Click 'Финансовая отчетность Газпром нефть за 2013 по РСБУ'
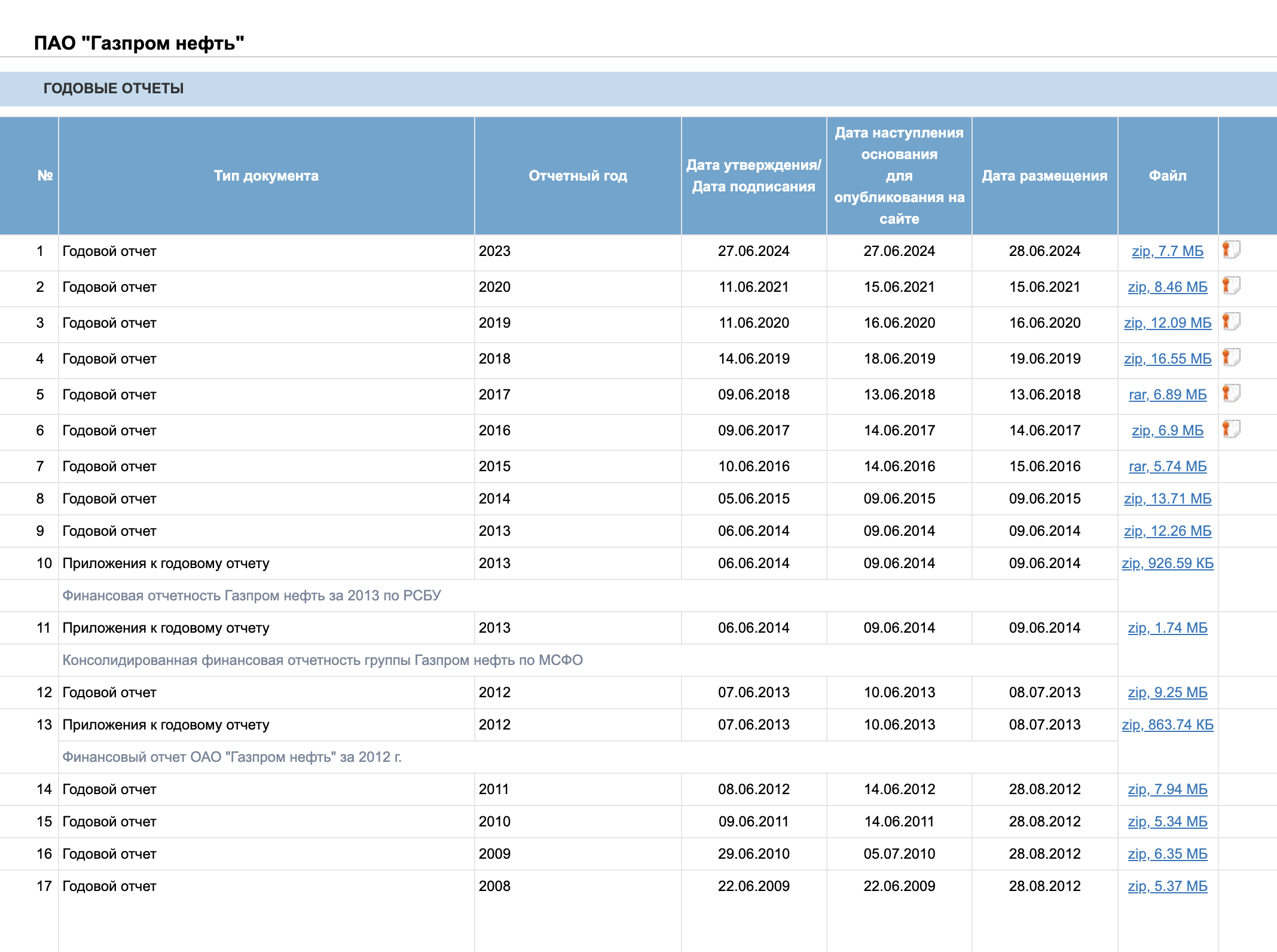Screen dimensions: 1277x952 [x=252, y=596]
